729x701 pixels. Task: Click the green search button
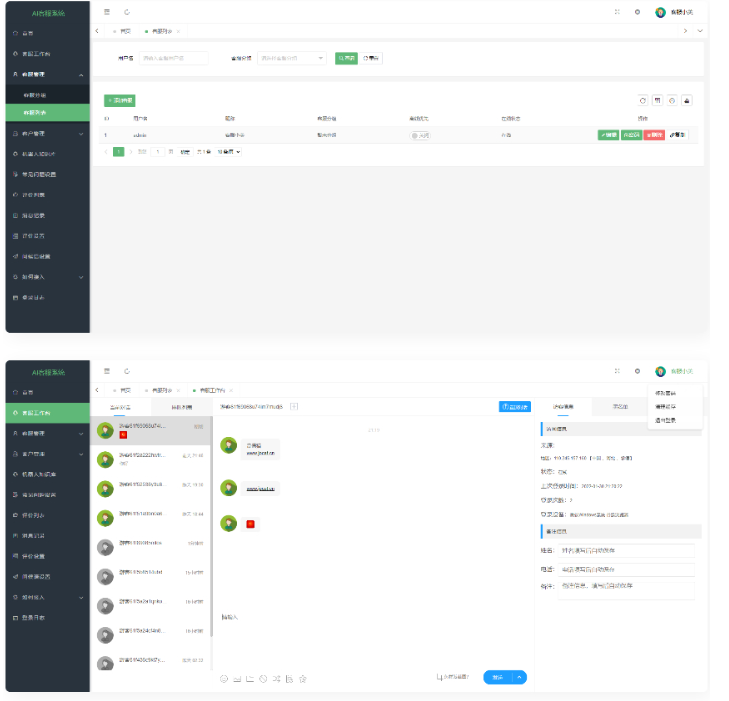point(346,58)
